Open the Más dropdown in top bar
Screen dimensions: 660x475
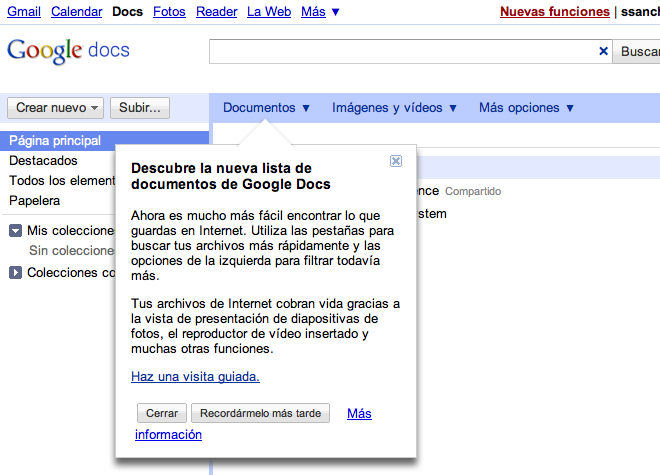320,12
